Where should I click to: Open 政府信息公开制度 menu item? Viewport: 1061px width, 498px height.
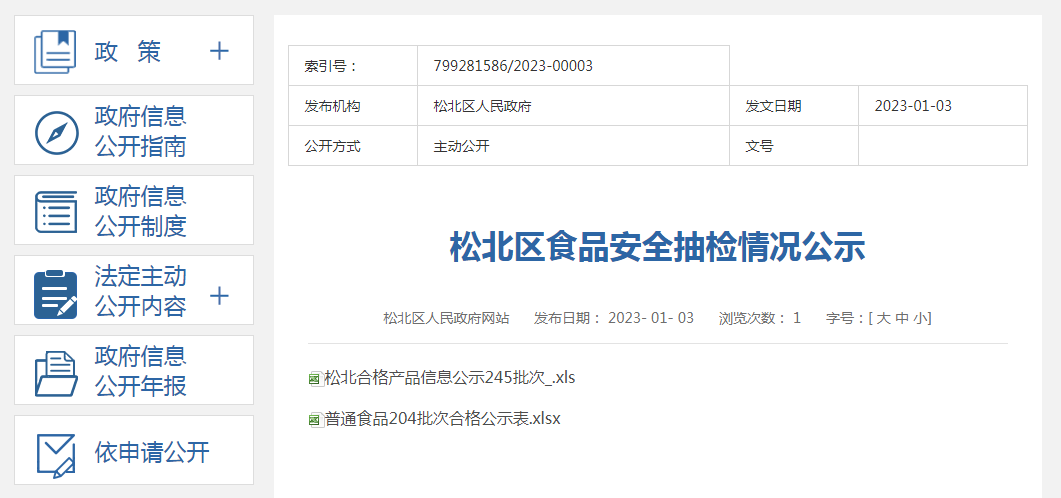140,211
